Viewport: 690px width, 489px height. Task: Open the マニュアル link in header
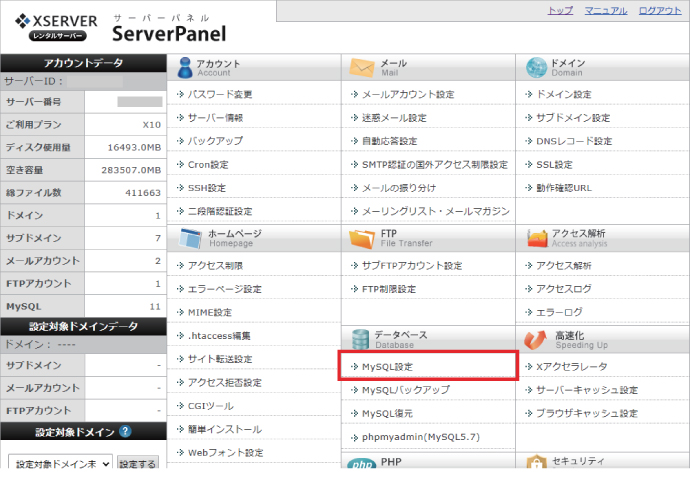tap(604, 11)
